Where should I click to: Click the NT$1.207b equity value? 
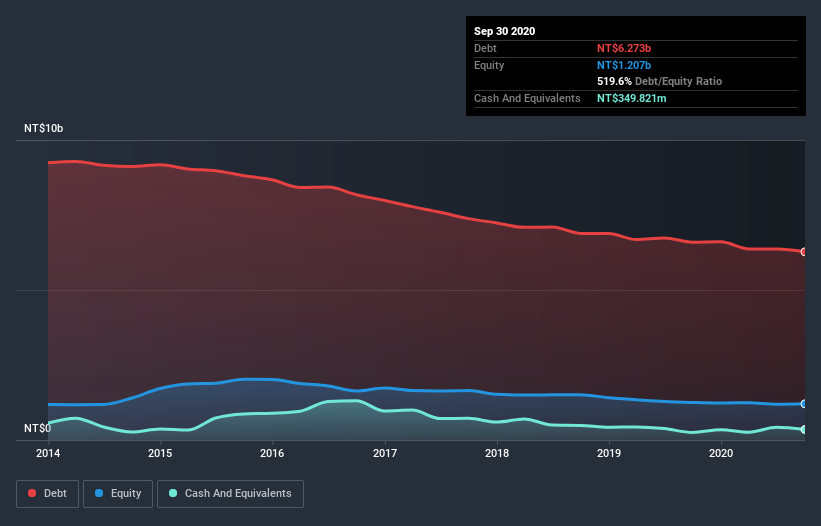click(624, 65)
